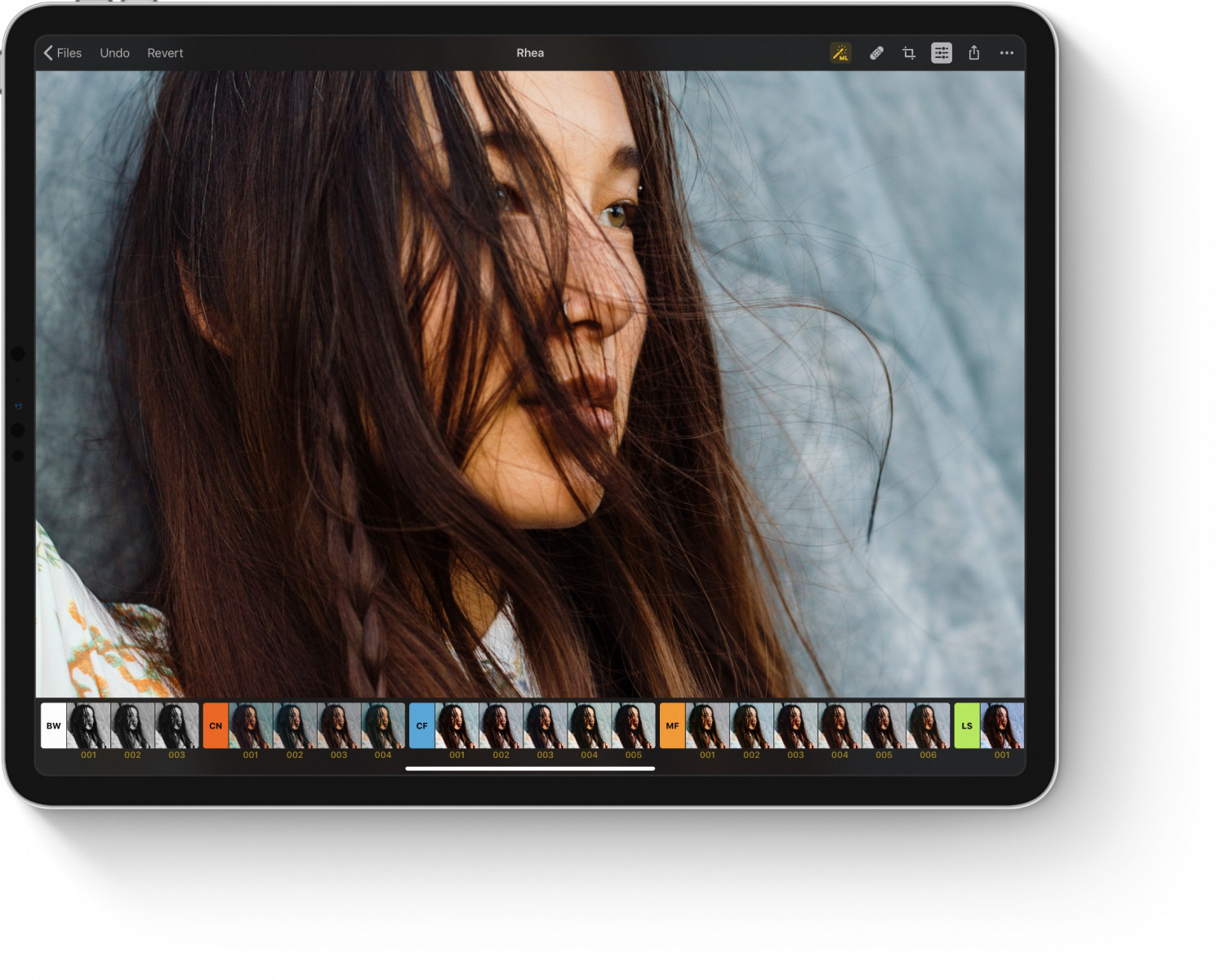Apply the CN 004 preset thumbnail
This screenshot has width=1225, height=980.
(x=383, y=725)
